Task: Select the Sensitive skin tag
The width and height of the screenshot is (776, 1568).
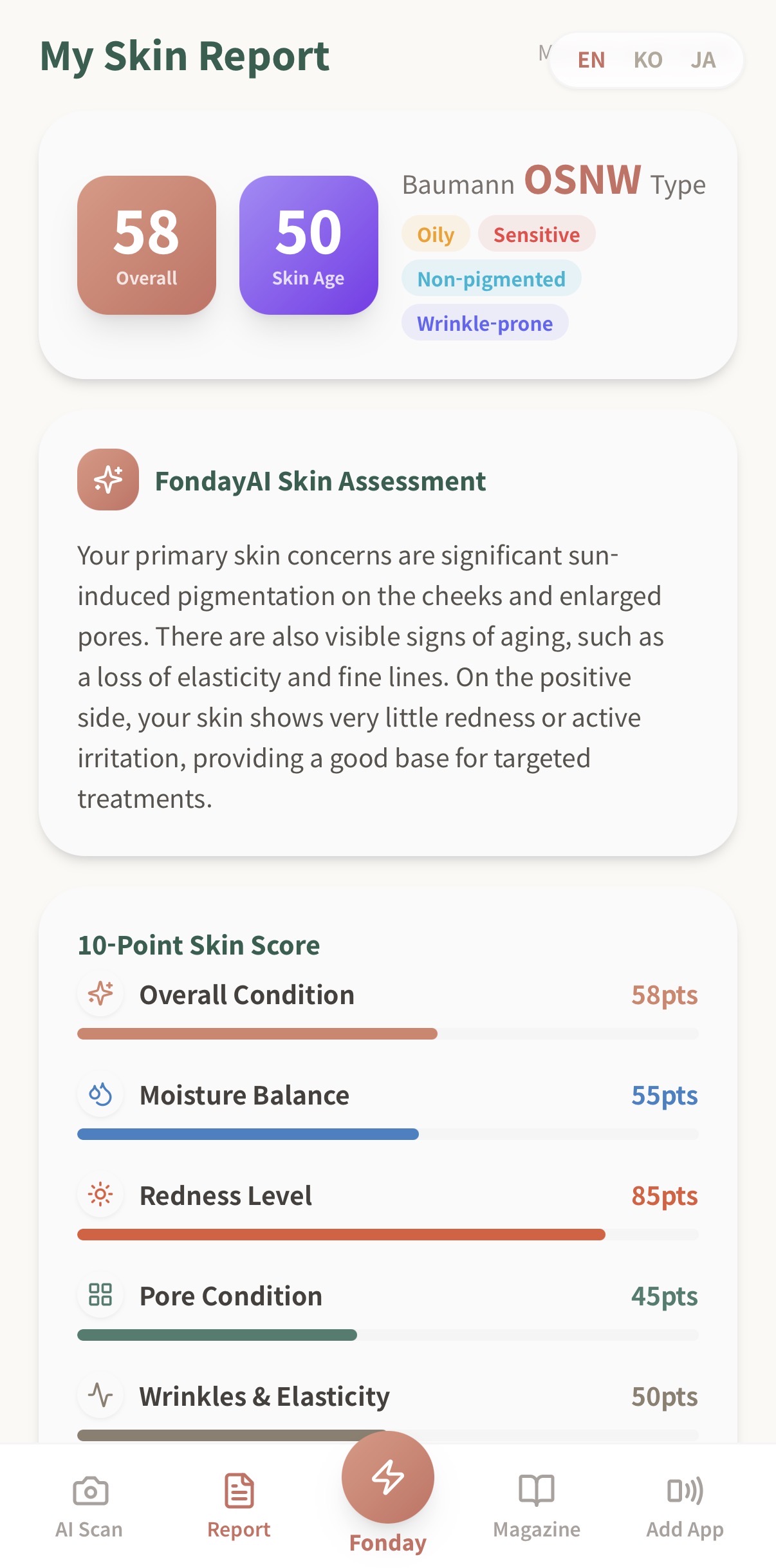Action: point(537,234)
